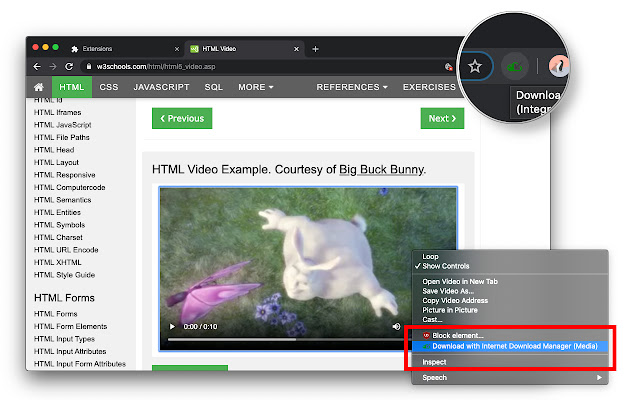
Task: Click the browser back arrow
Action: [37, 67]
